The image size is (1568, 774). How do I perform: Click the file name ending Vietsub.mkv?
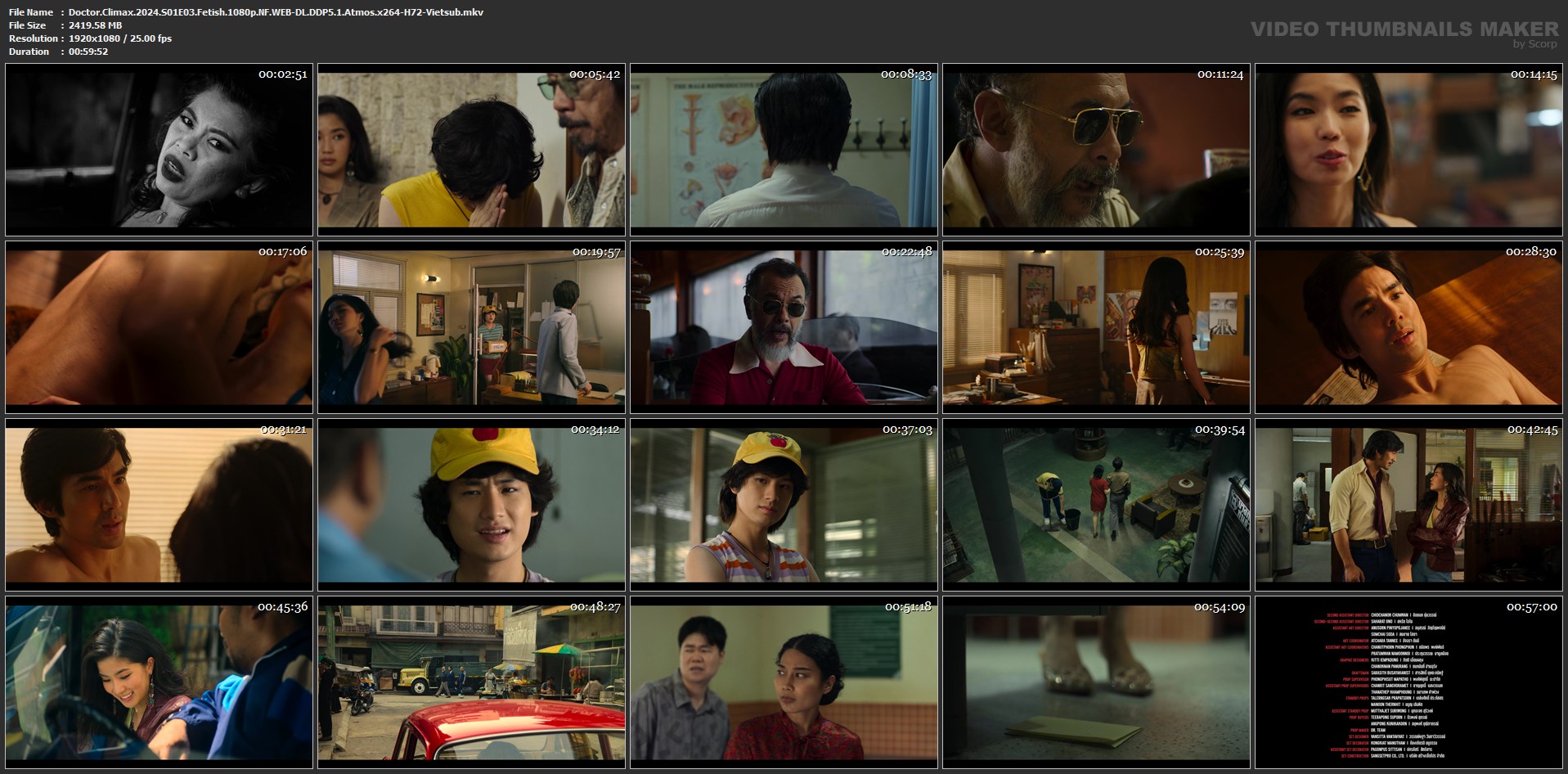tap(276, 12)
